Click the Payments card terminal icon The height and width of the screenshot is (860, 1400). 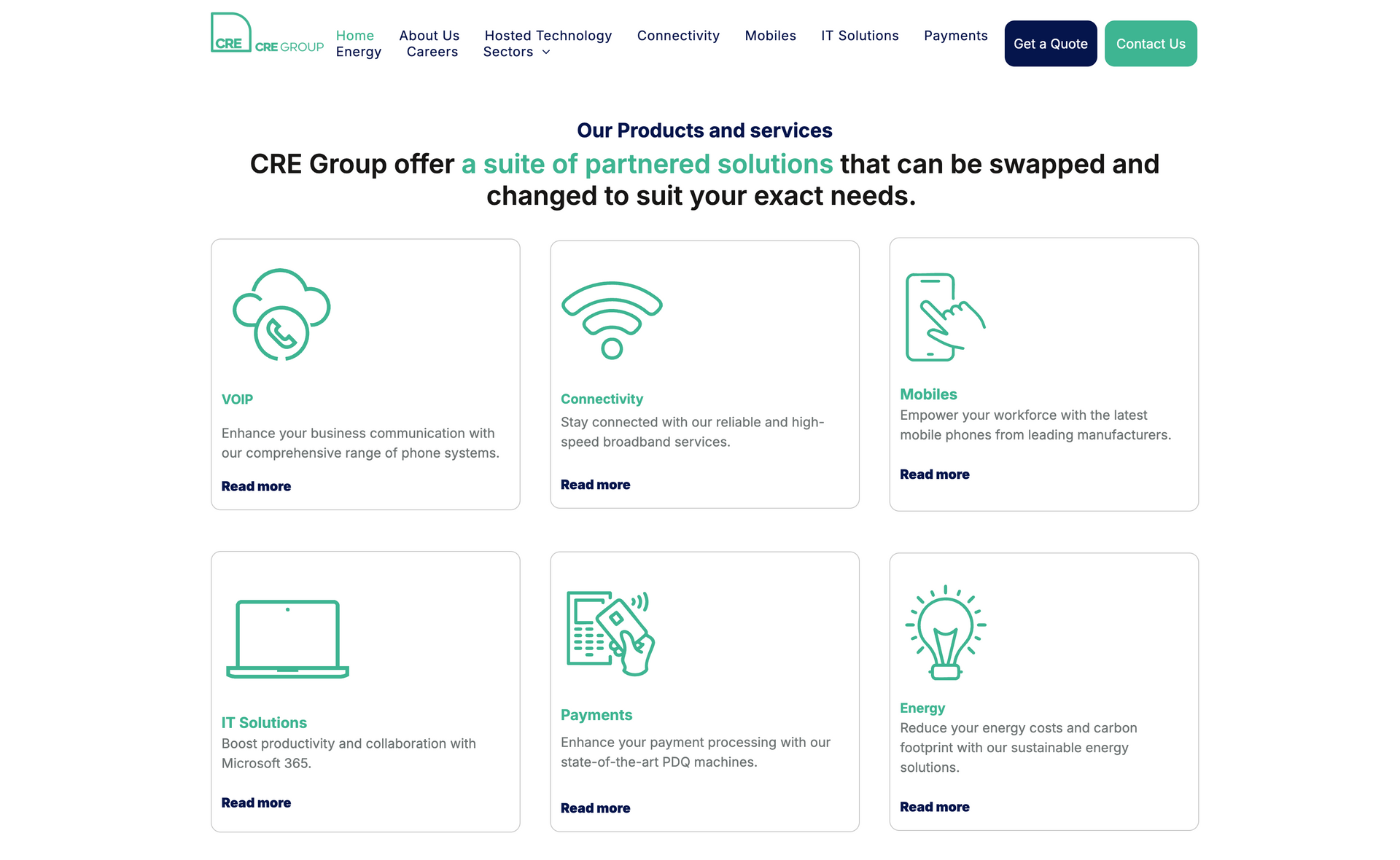click(610, 633)
